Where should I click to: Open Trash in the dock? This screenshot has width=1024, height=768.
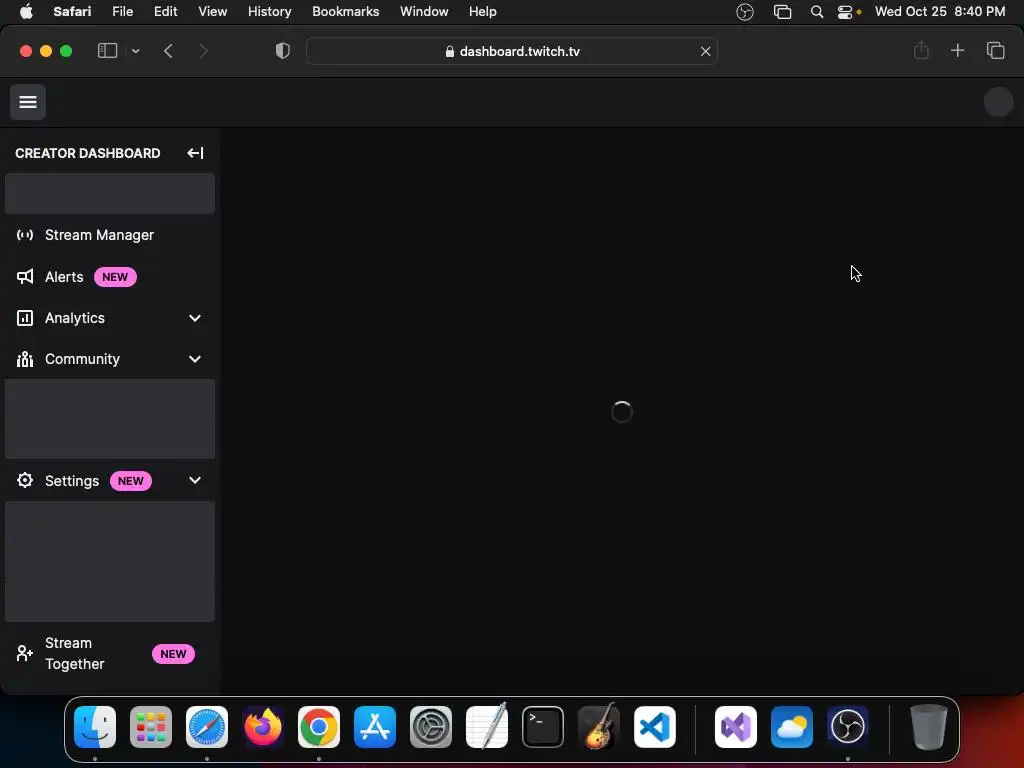929,726
